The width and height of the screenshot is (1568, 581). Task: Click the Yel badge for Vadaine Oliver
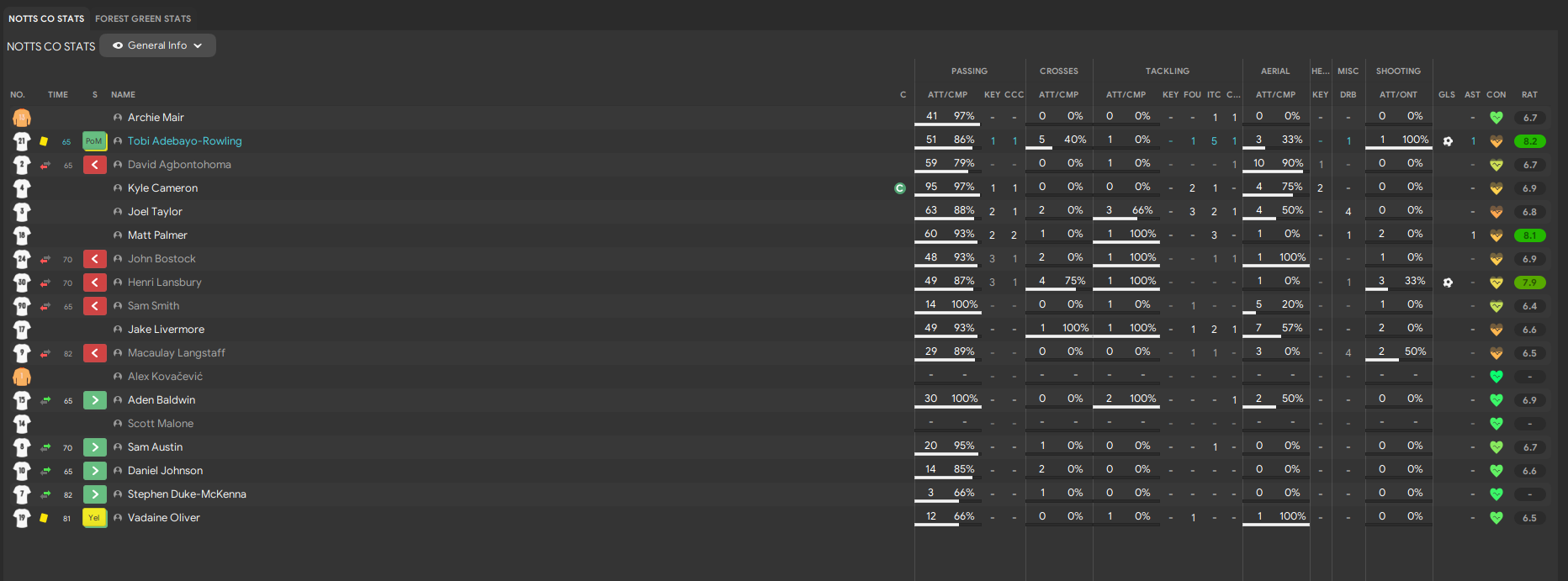[x=94, y=518]
